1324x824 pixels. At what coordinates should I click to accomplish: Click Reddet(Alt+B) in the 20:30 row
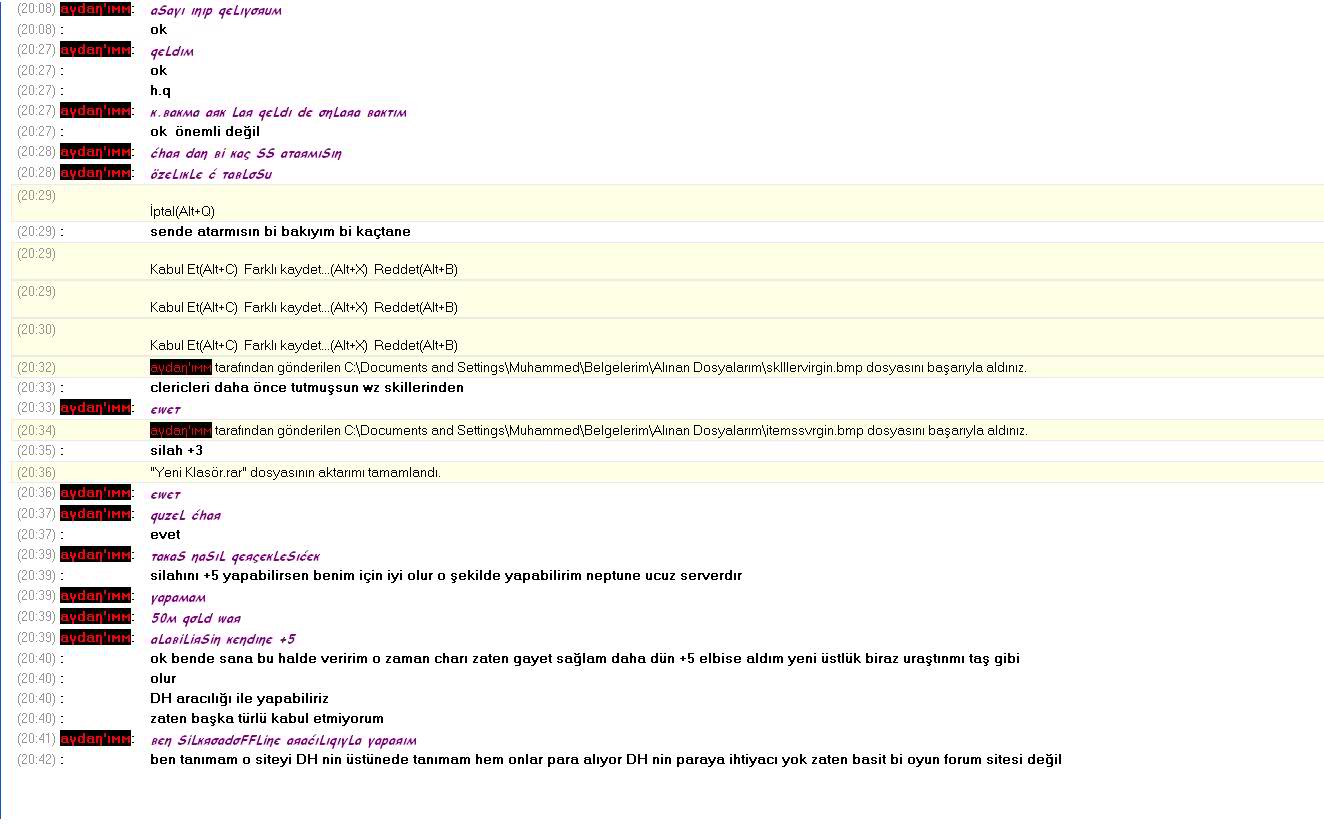416,345
